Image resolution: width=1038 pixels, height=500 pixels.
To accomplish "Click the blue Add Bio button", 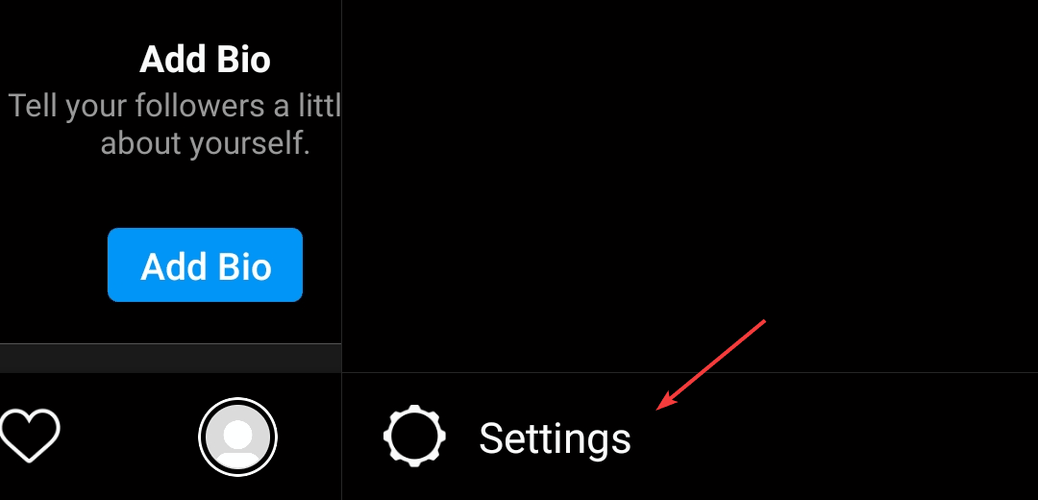I will (205, 265).
